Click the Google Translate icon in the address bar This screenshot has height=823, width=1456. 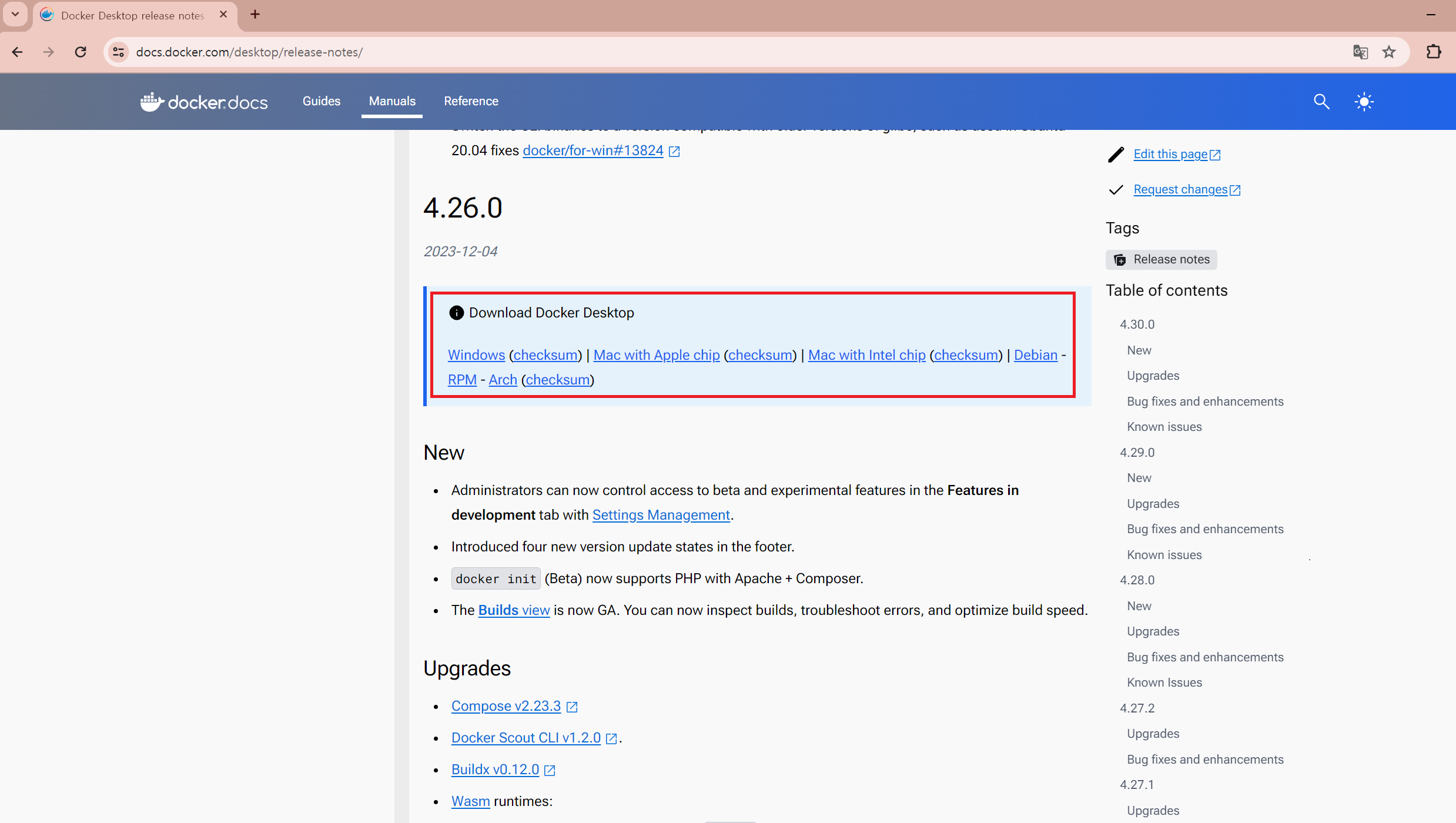[1360, 52]
